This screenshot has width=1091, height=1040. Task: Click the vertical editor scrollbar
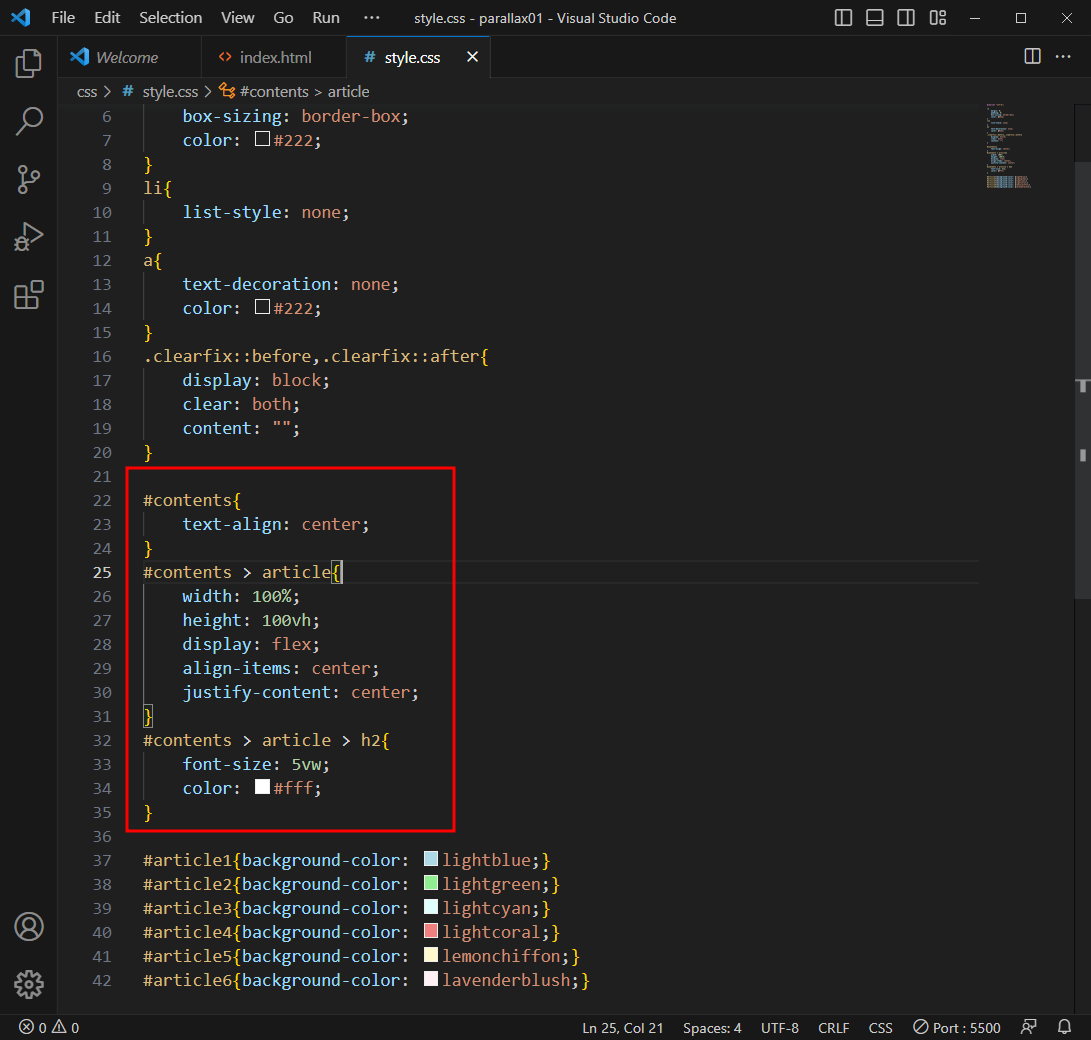tap(1082, 379)
